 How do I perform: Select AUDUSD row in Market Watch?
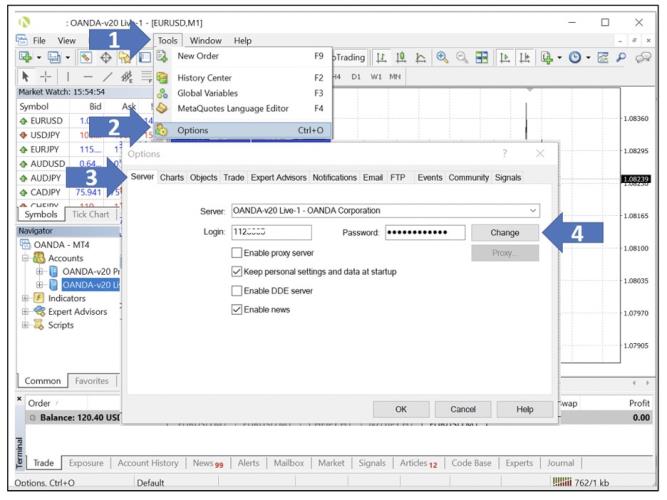[x=70, y=164]
